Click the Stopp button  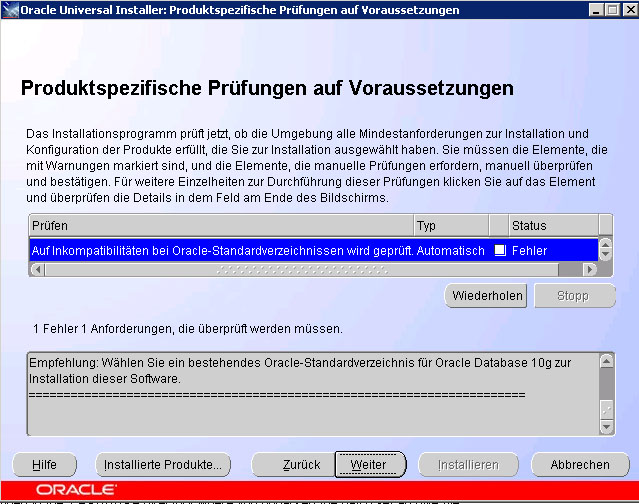[x=575, y=296]
